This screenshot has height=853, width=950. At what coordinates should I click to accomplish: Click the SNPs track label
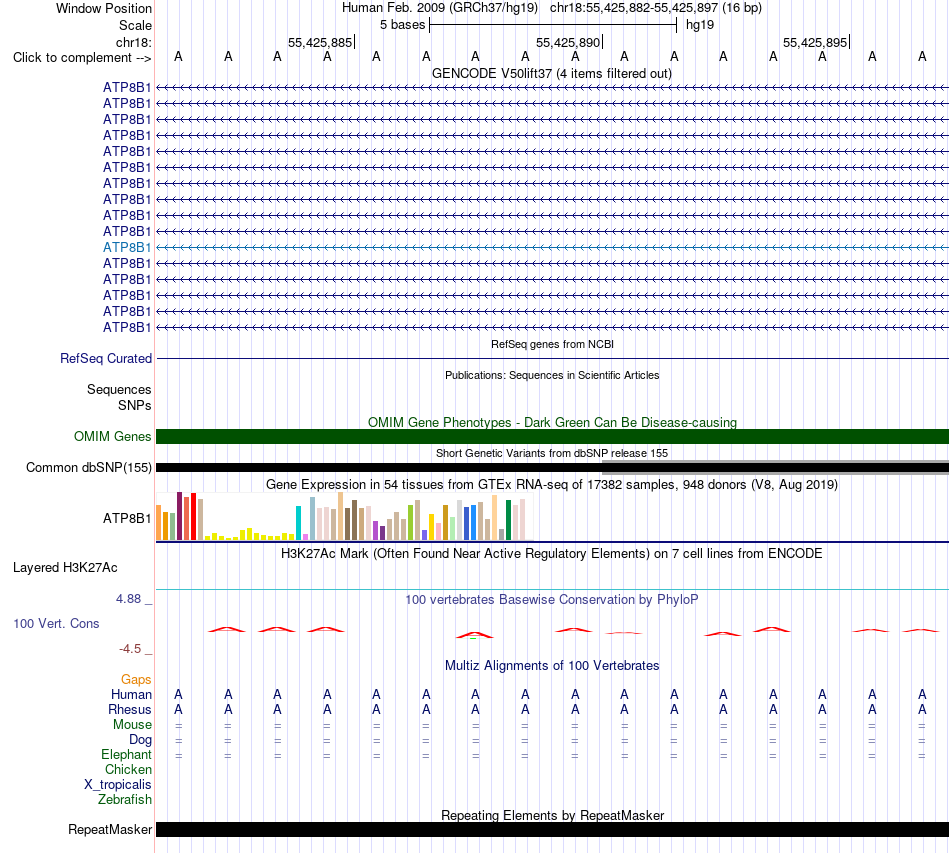pyautogui.click(x=135, y=405)
